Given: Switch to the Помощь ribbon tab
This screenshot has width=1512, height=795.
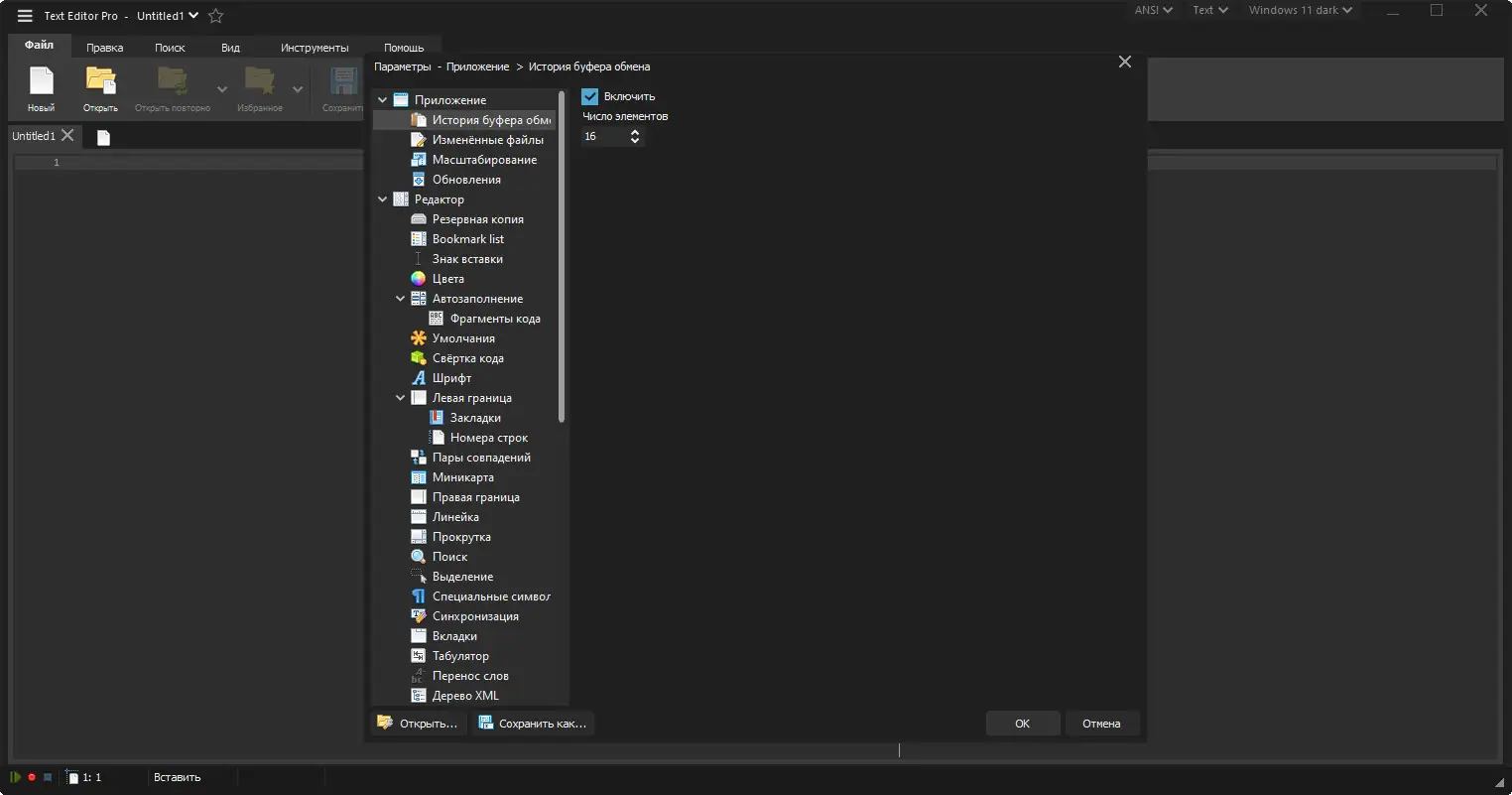Looking at the screenshot, I should (404, 48).
